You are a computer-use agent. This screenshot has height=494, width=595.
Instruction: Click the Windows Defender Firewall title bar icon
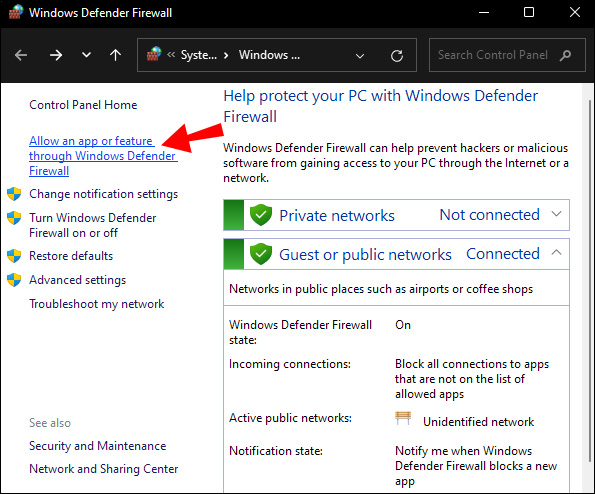[x=16, y=12]
